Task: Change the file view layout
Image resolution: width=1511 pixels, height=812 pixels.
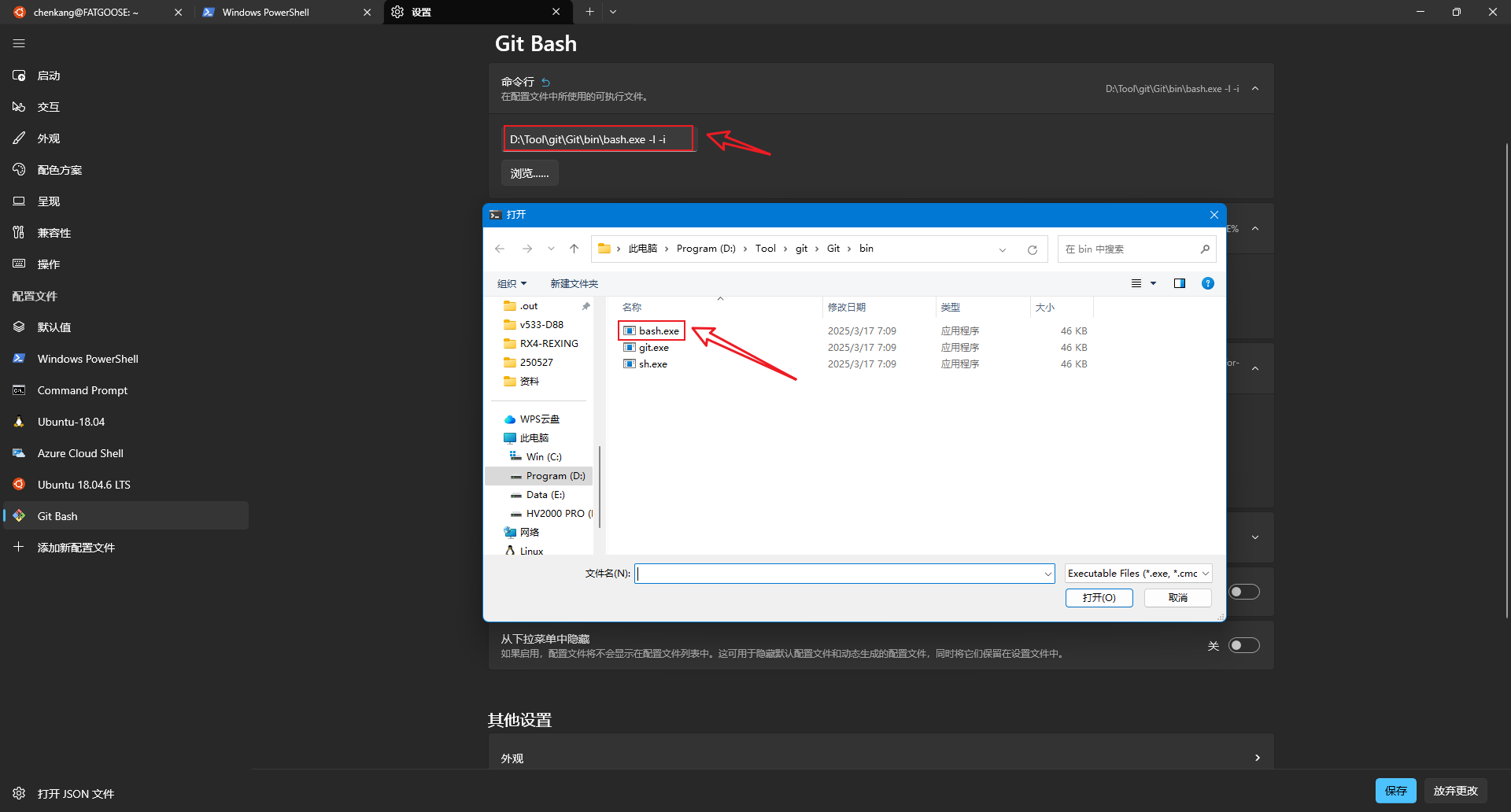Action: click(1136, 283)
